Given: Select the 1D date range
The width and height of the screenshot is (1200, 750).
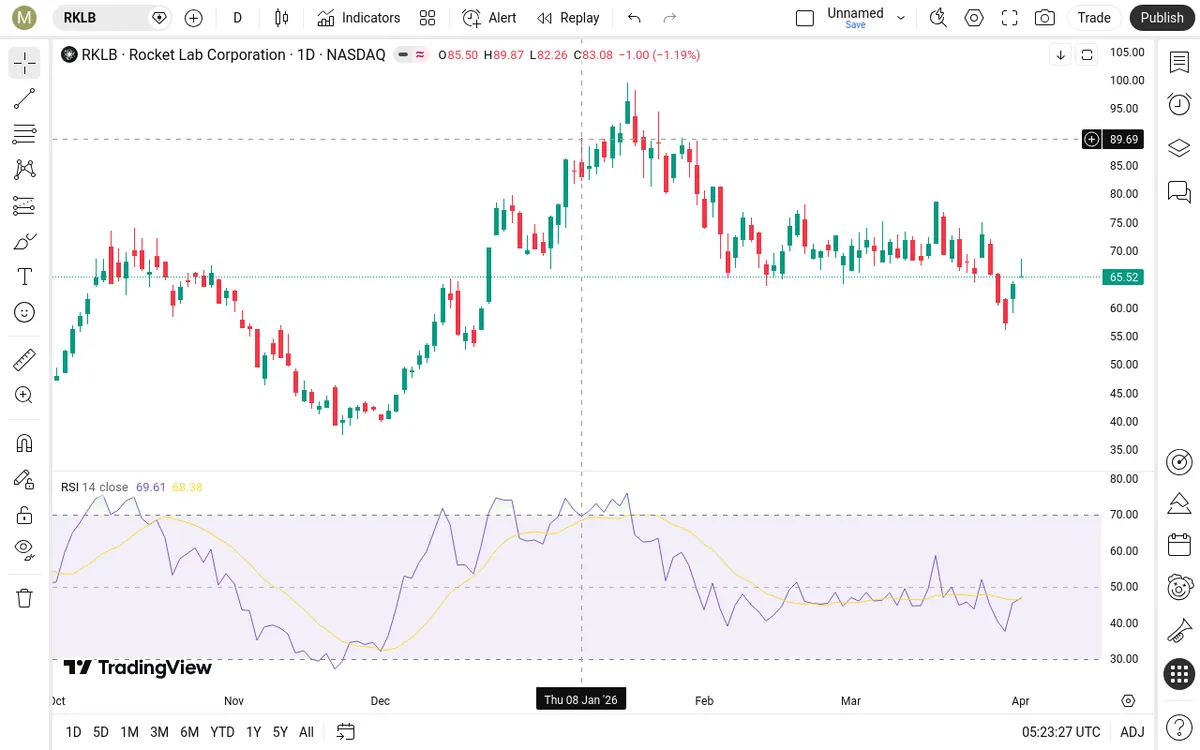Looking at the screenshot, I should [x=73, y=732].
